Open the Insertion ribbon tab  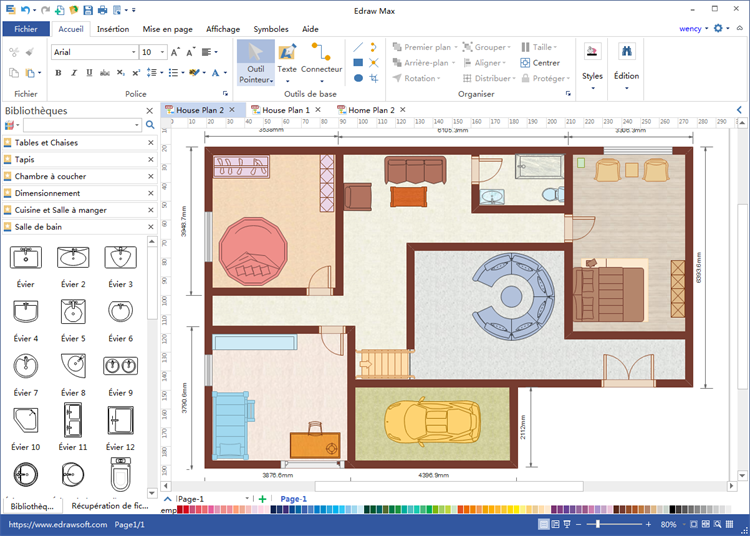(112, 29)
